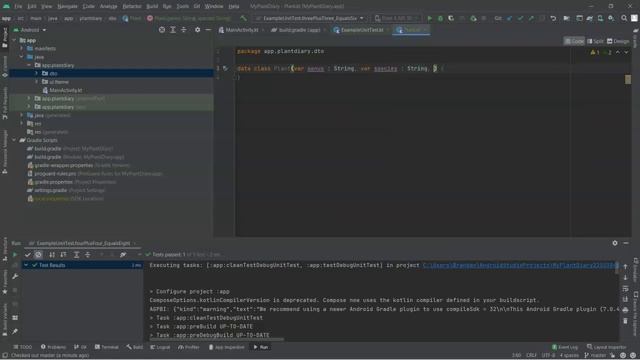Open Project panel gear options
This screenshot has height=360, width=640.
[x=198, y=30]
